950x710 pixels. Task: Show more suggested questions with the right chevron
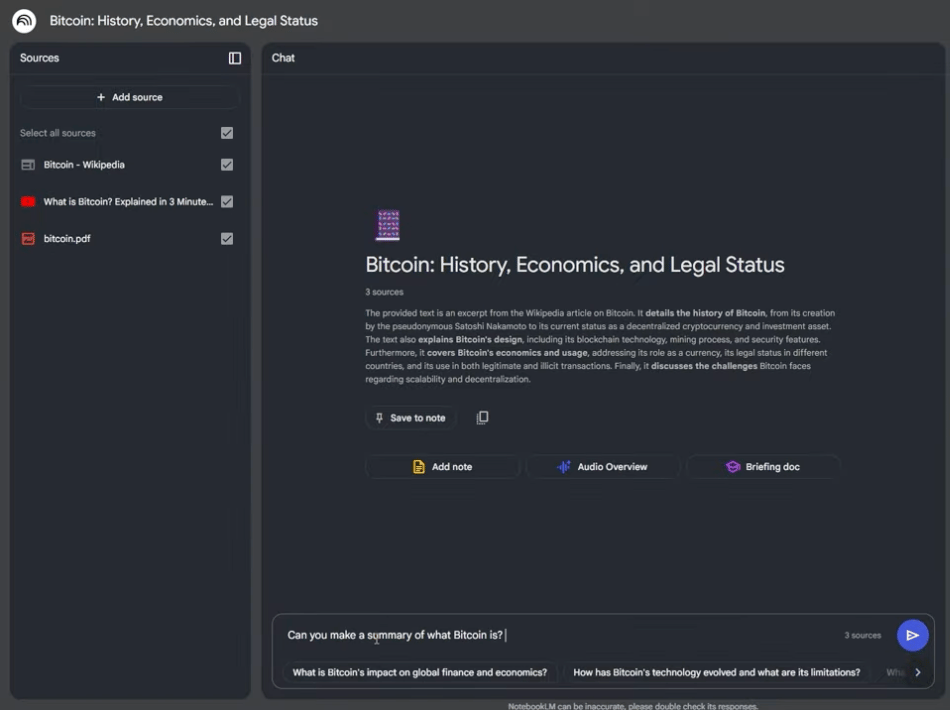(x=918, y=672)
